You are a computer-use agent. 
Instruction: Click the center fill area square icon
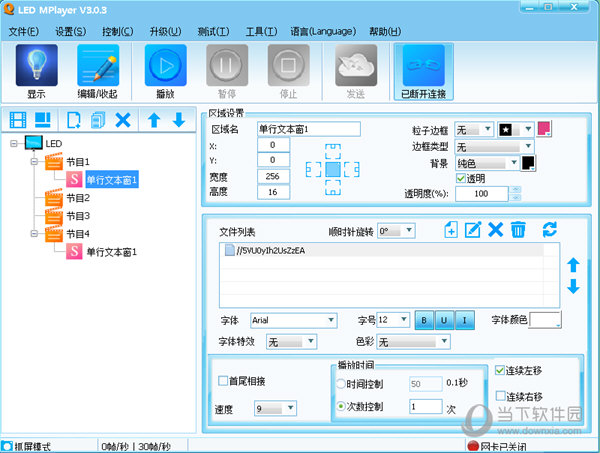[x=333, y=169]
